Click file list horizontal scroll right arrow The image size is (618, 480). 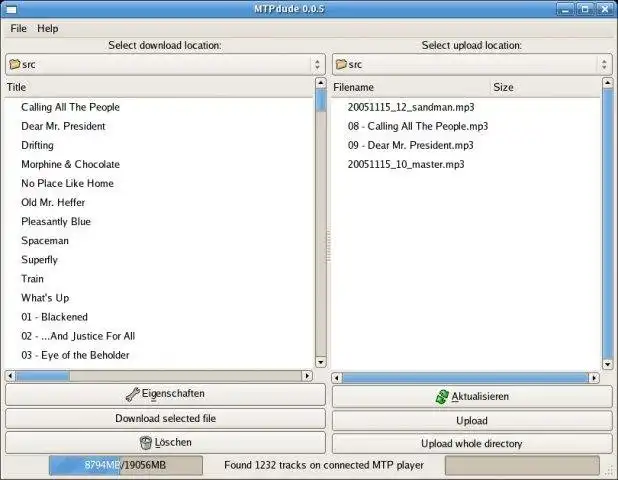(x=594, y=378)
